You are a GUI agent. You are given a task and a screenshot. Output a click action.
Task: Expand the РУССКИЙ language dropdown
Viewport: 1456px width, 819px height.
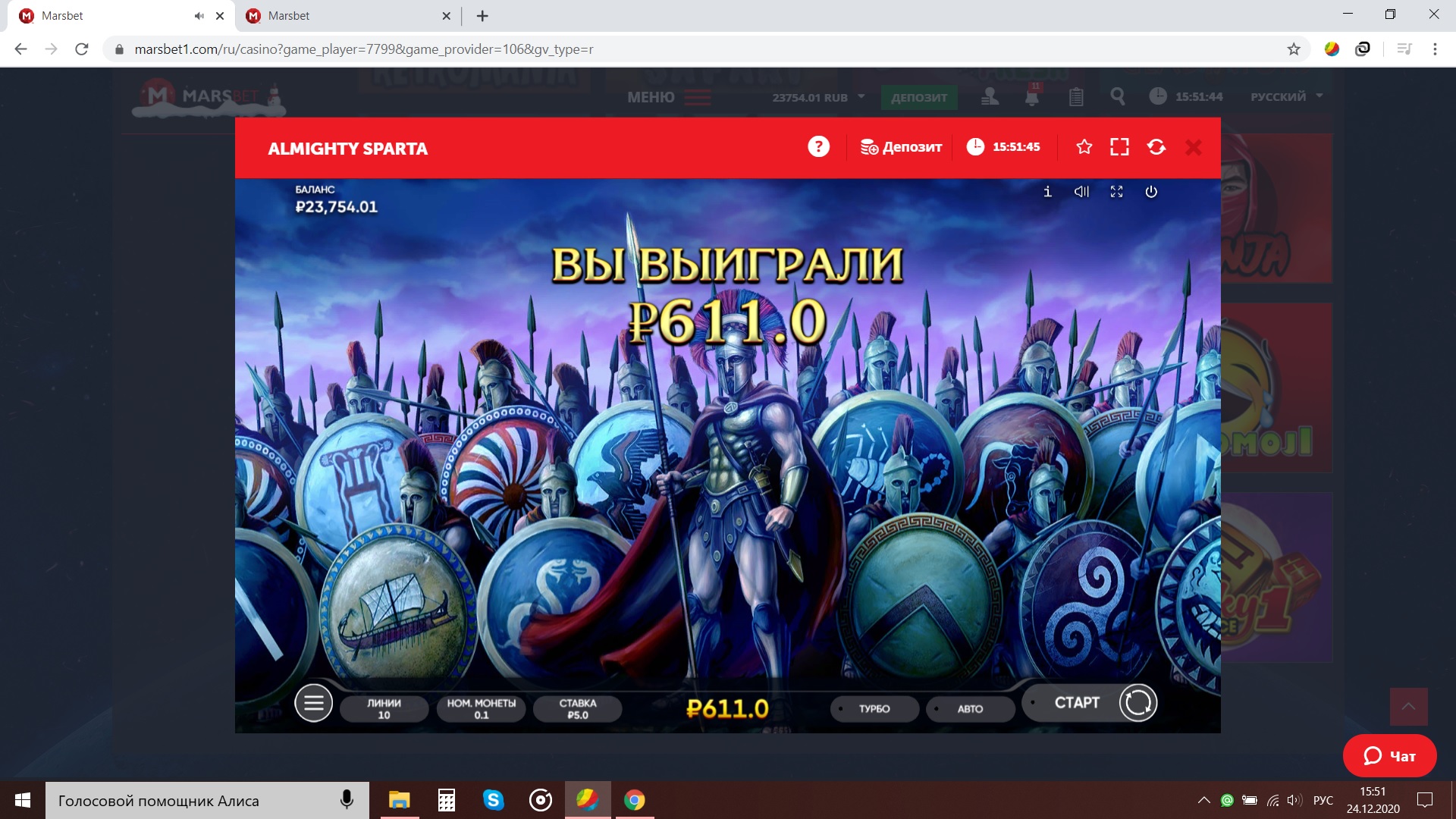pyautogui.click(x=1286, y=96)
